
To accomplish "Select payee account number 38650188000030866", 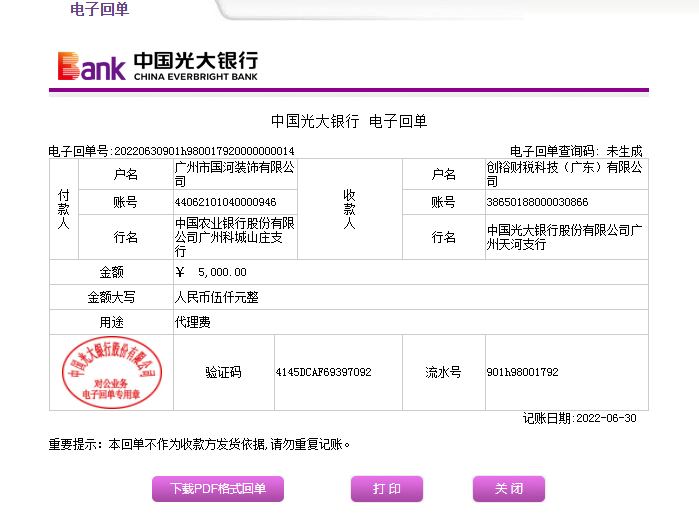I will coord(537,202).
